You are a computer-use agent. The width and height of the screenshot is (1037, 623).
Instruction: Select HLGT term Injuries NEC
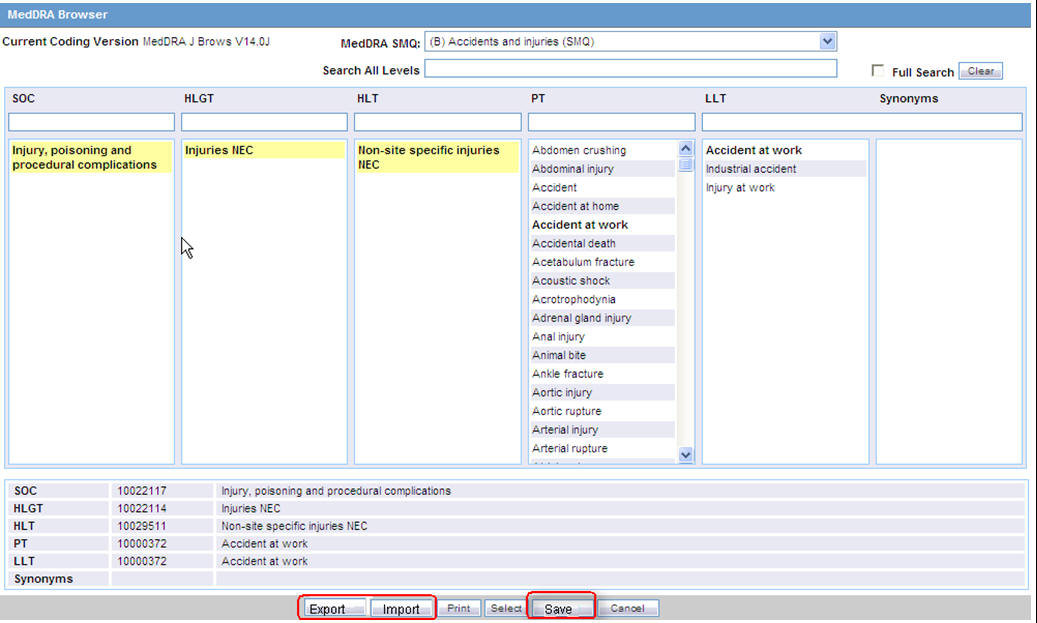(x=264, y=150)
